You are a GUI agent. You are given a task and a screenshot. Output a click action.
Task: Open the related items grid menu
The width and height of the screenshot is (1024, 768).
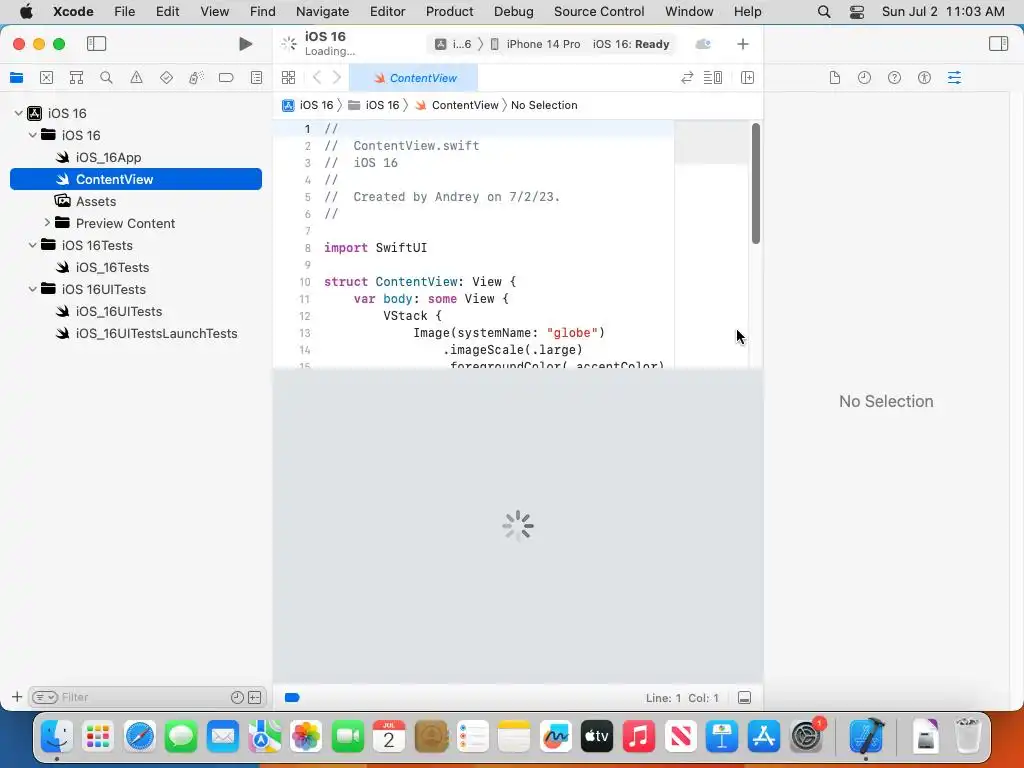(288, 78)
